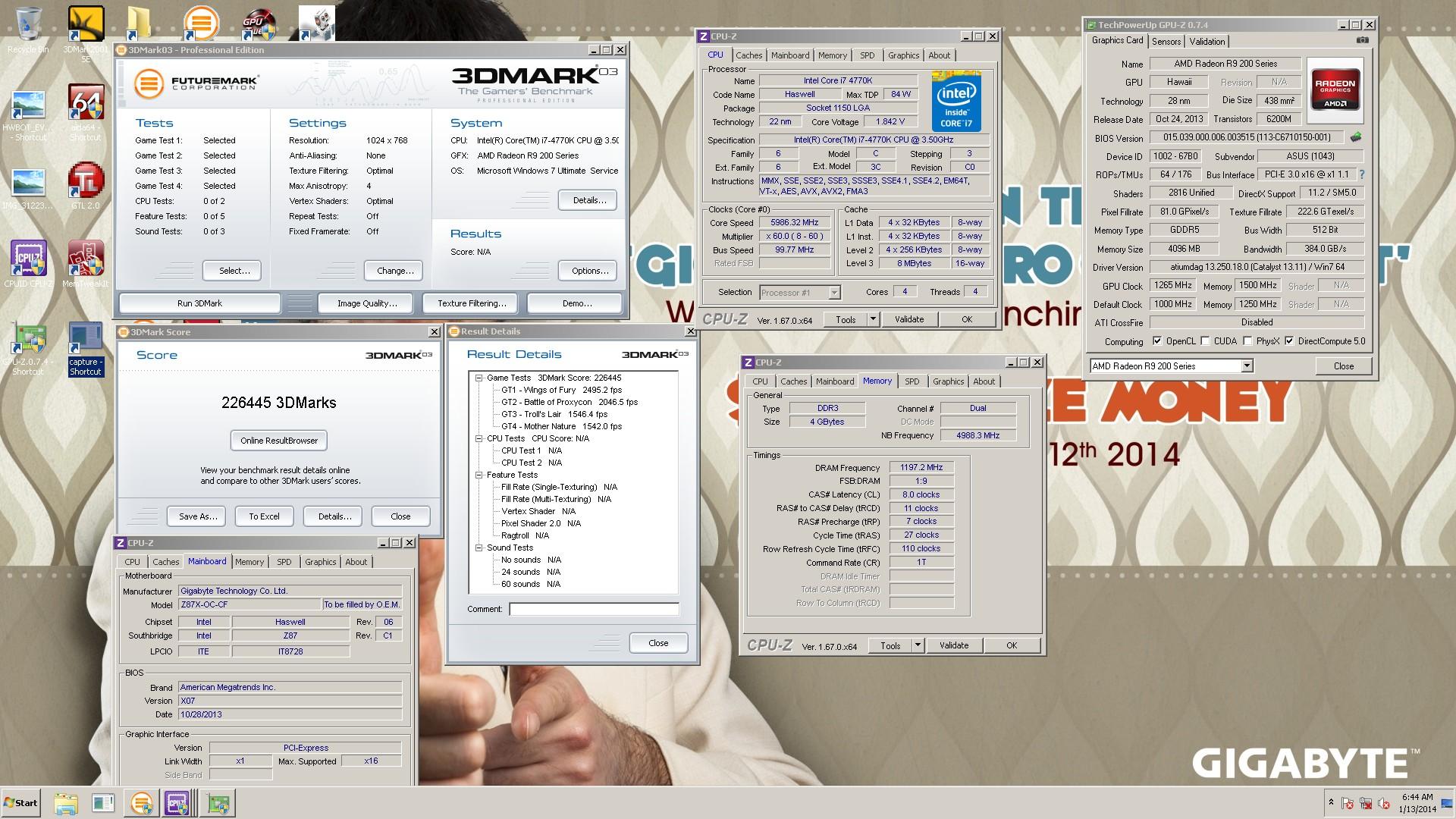
Task: Toggle the DirectCompute 5.0 checkbox
Action: (x=1289, y=341)
